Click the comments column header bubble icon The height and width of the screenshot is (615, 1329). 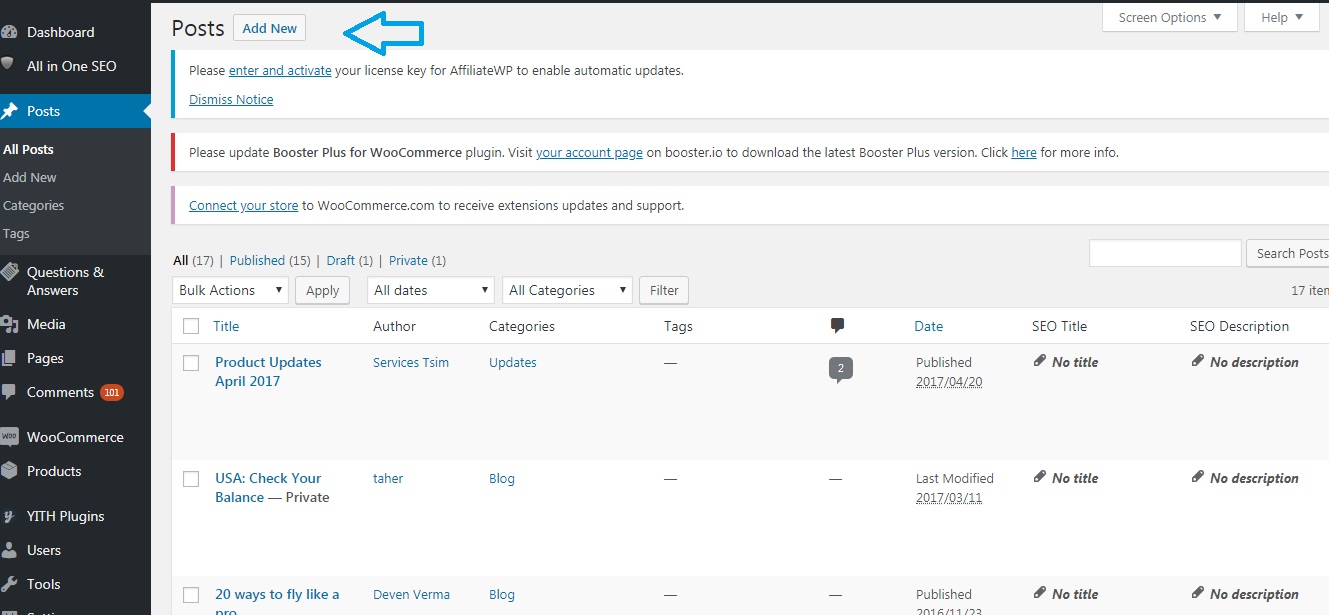(x=837, y=326)
